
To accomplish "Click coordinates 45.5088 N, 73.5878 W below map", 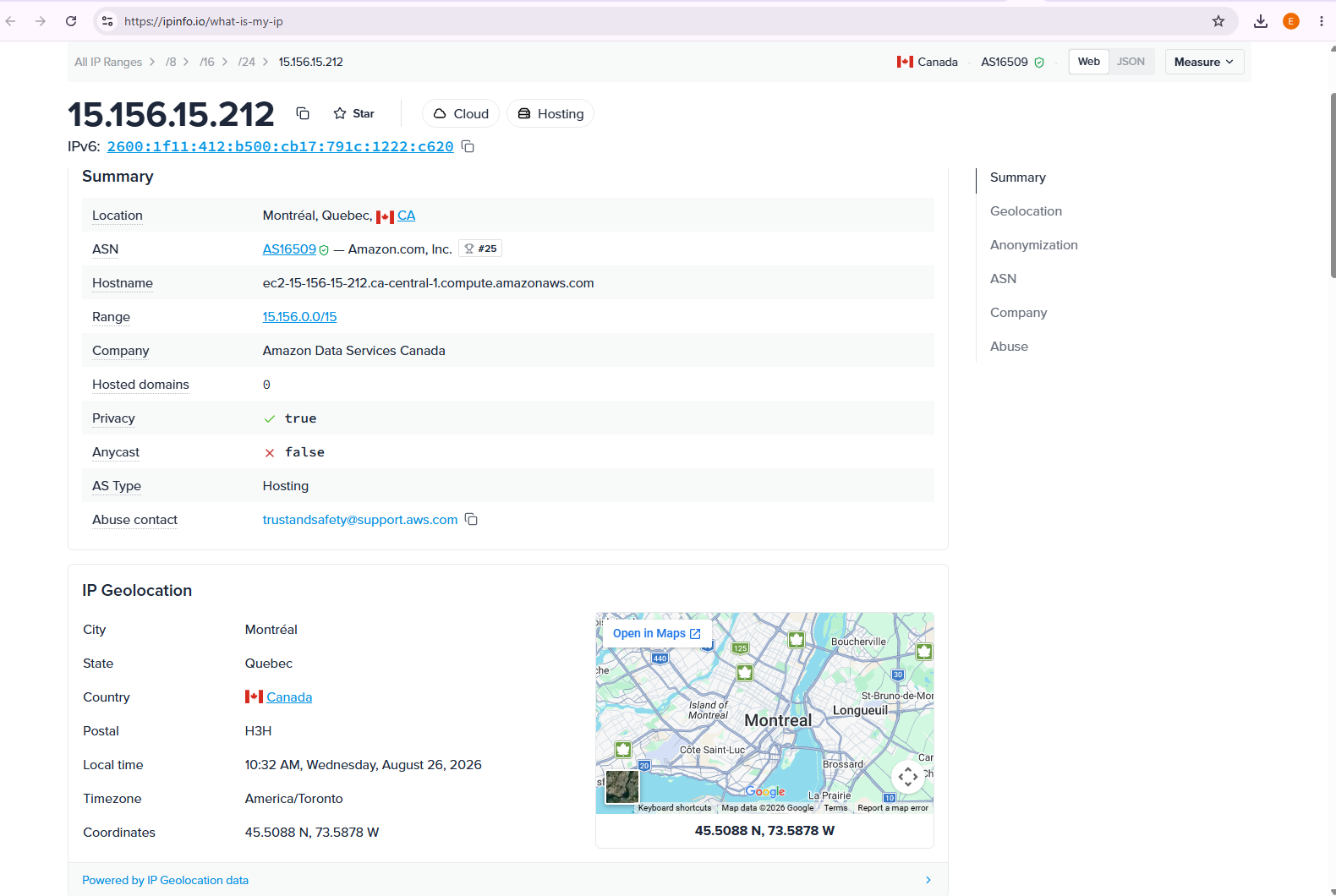I will 764,831.
